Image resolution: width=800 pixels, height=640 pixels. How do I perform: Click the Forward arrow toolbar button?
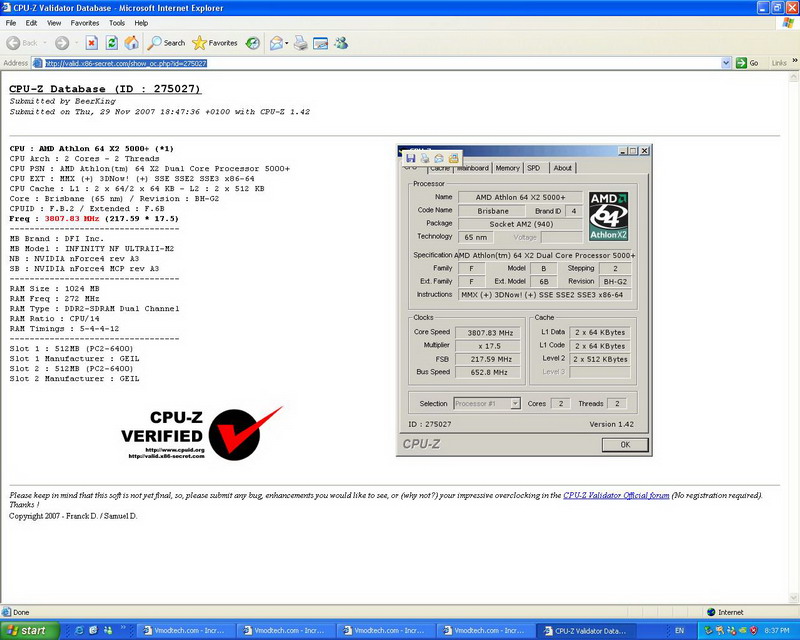click(x=62, y=43)
